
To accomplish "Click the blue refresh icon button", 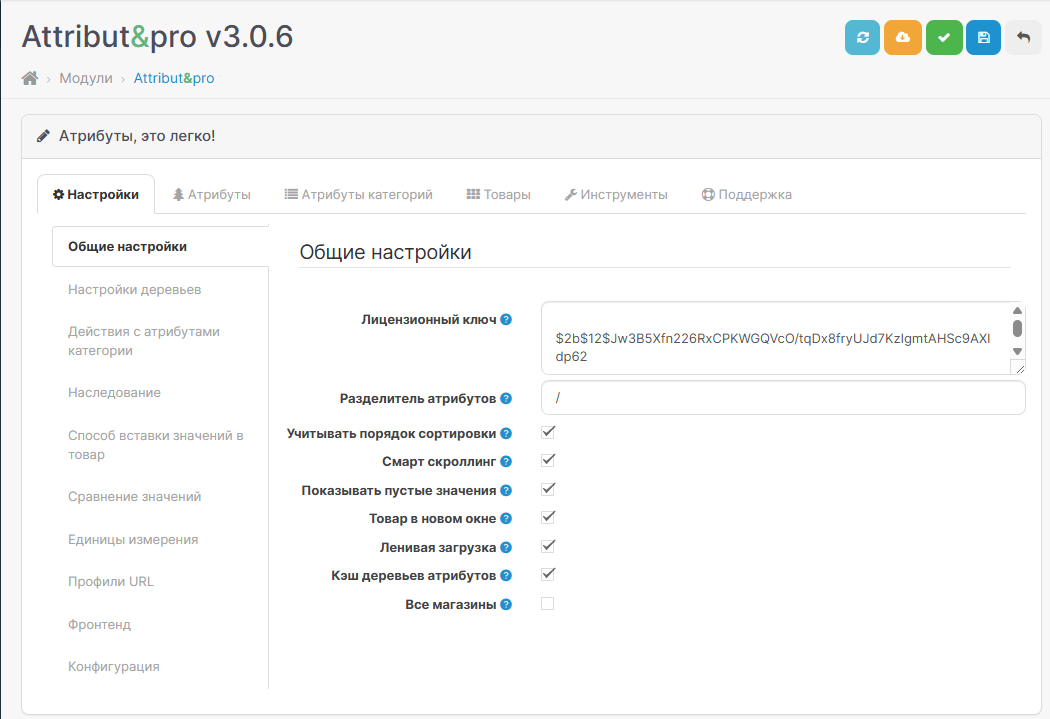I will [x=862, y=37].
